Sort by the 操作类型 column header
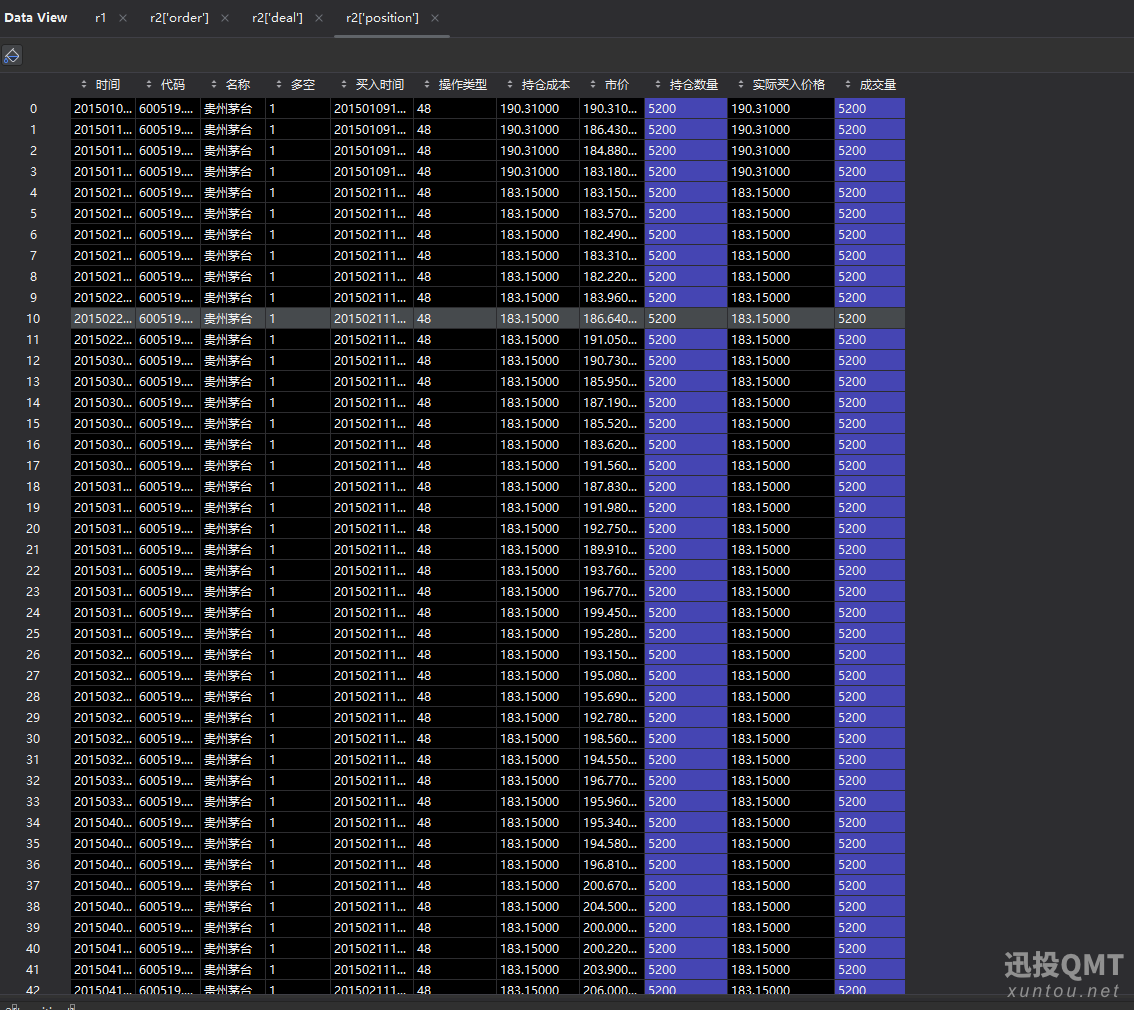Screen dimensions: 1134x1010 coord(463,85)
